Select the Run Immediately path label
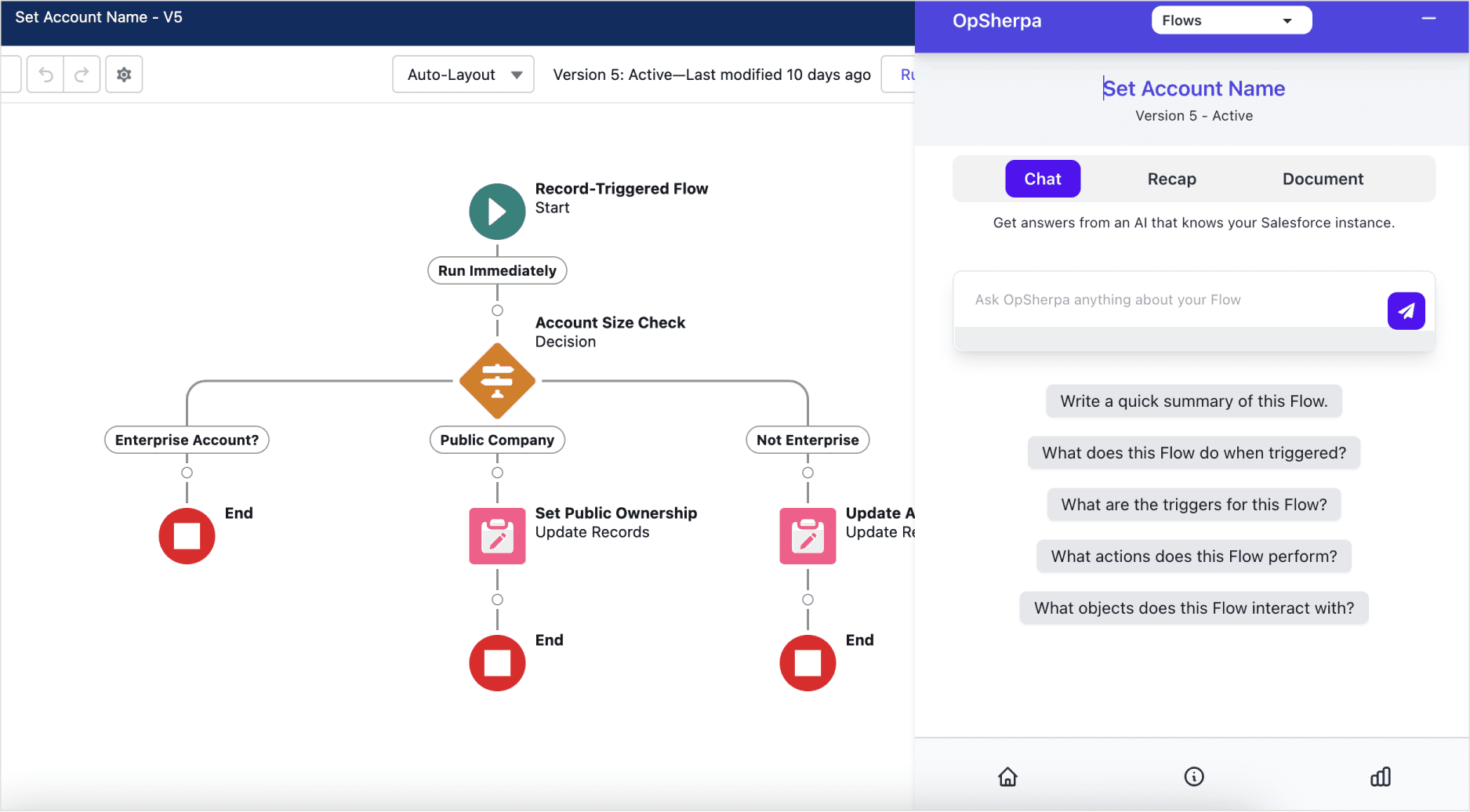Screen dimensions: 1470x812 point(497,270)
